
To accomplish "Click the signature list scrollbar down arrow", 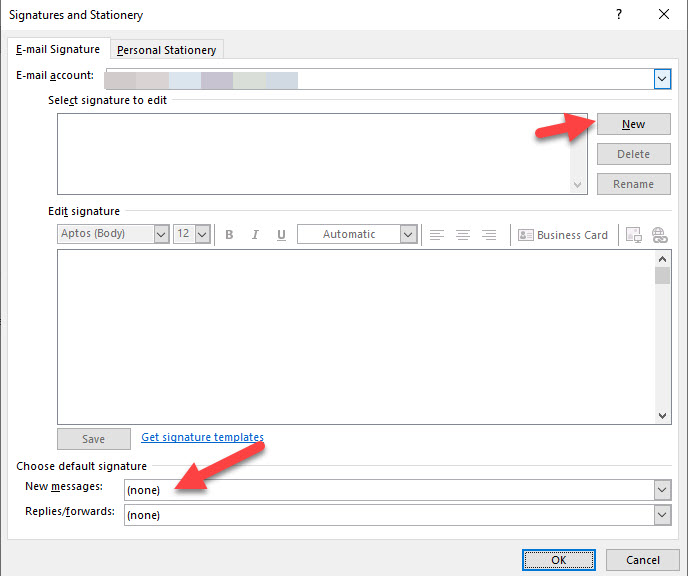I will click(x=577, y=185).
